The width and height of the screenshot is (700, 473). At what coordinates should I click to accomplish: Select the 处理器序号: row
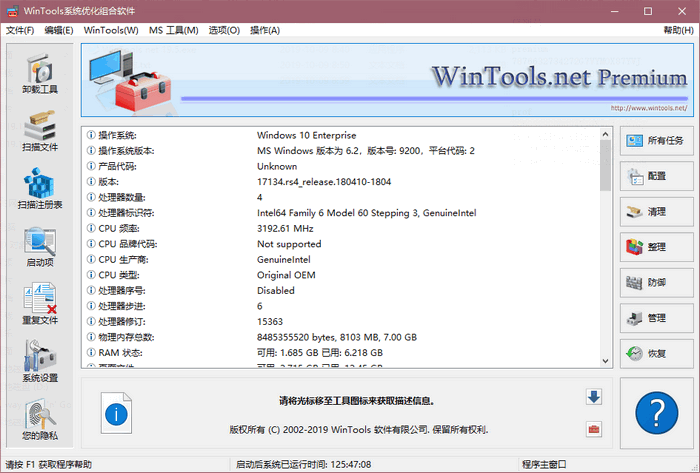341,290
